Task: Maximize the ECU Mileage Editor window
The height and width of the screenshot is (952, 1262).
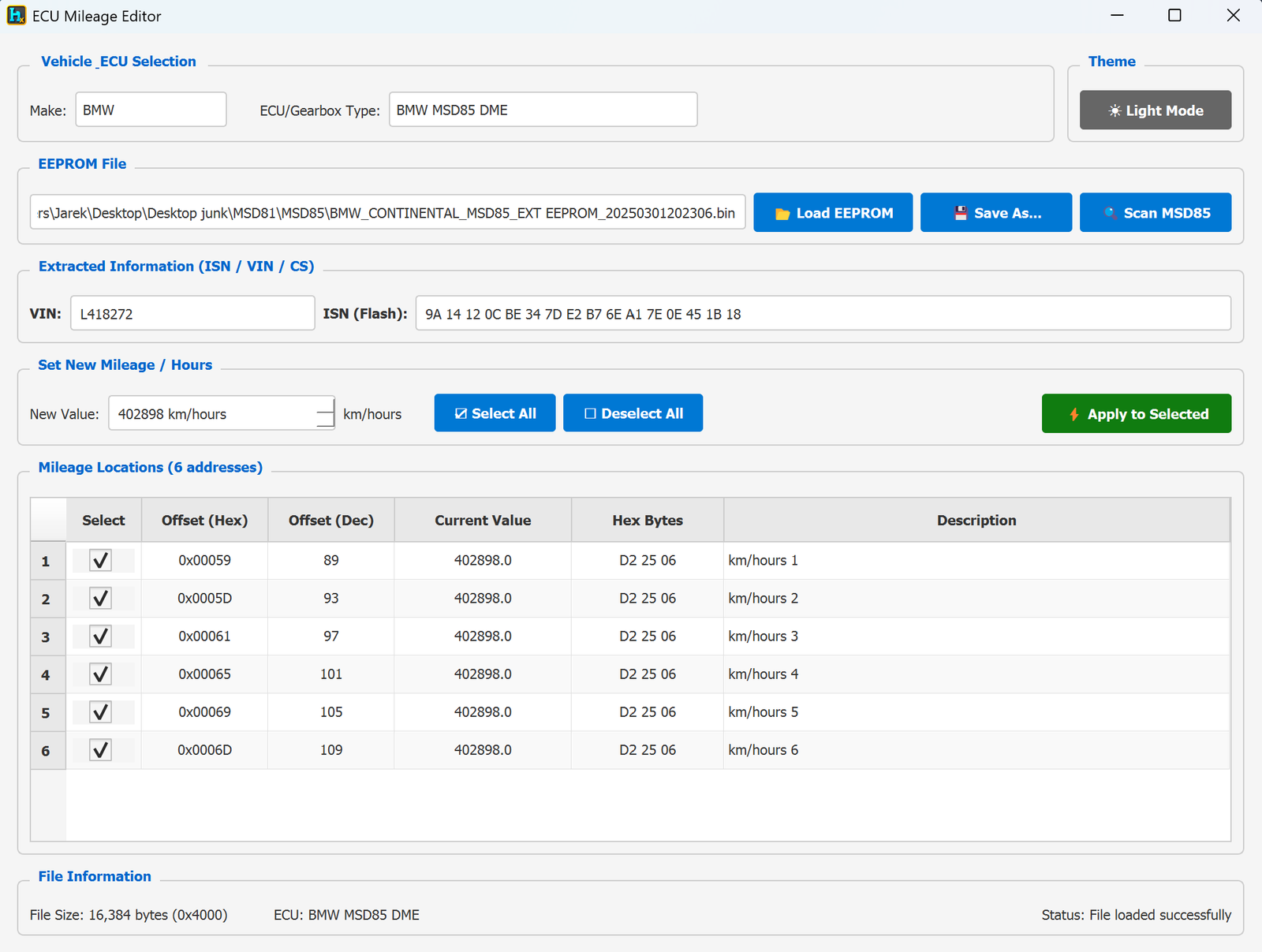Action: coord(1174,16)
